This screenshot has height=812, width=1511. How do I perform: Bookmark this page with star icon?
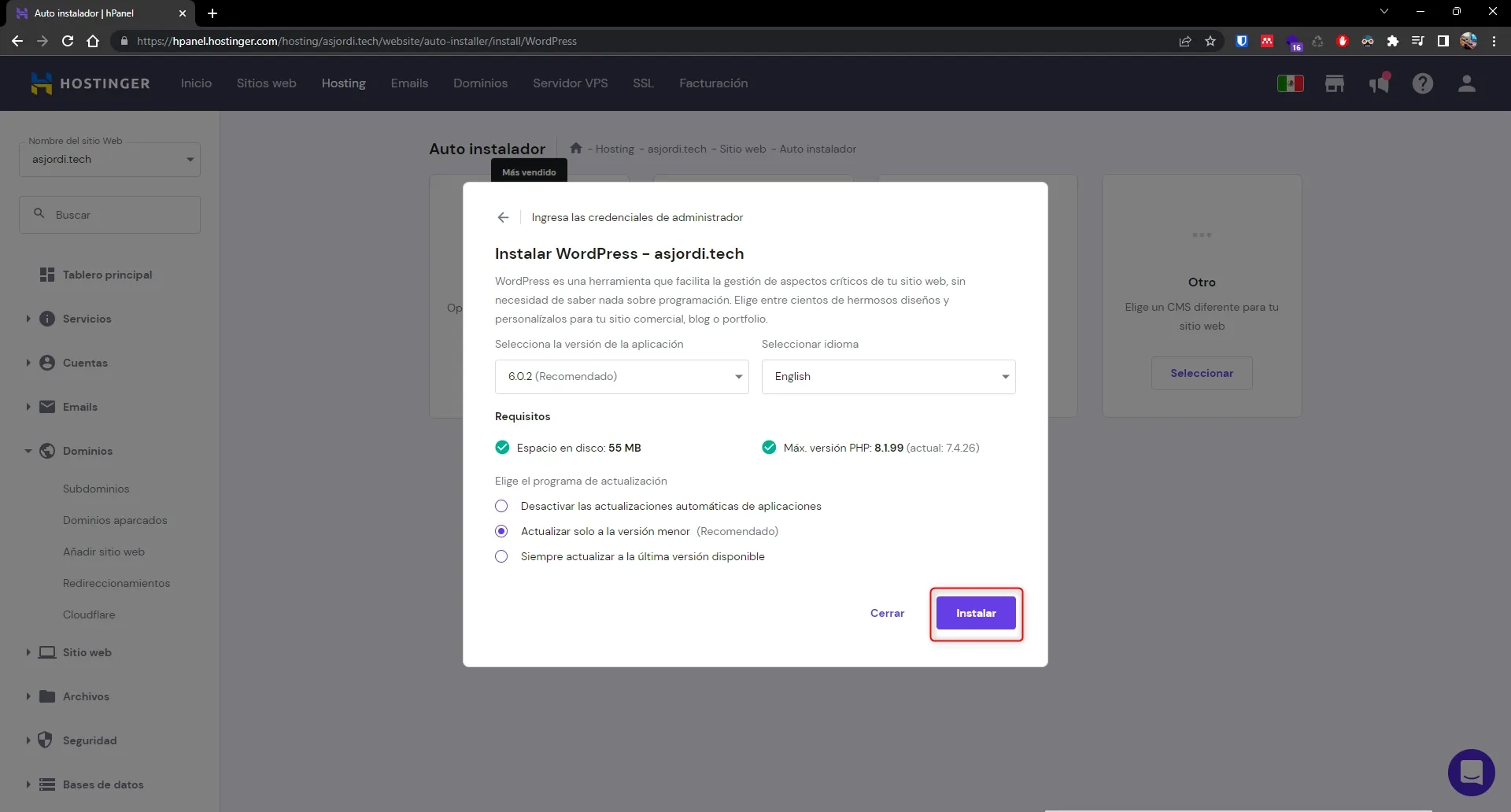[x=1210, y=41]
